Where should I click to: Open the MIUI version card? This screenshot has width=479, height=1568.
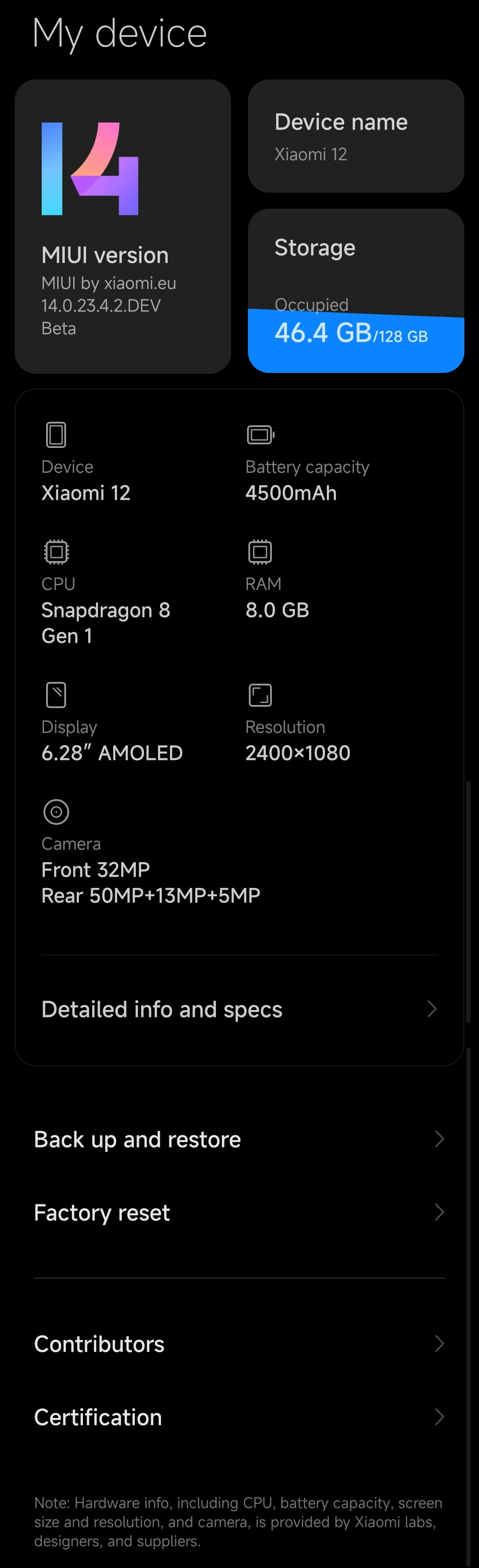pos(123,226)
